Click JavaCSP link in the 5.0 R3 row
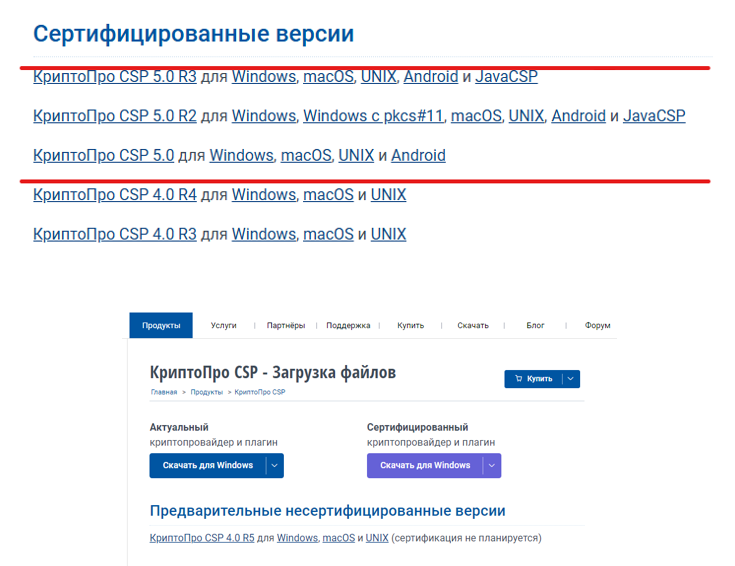 [506, 76]
